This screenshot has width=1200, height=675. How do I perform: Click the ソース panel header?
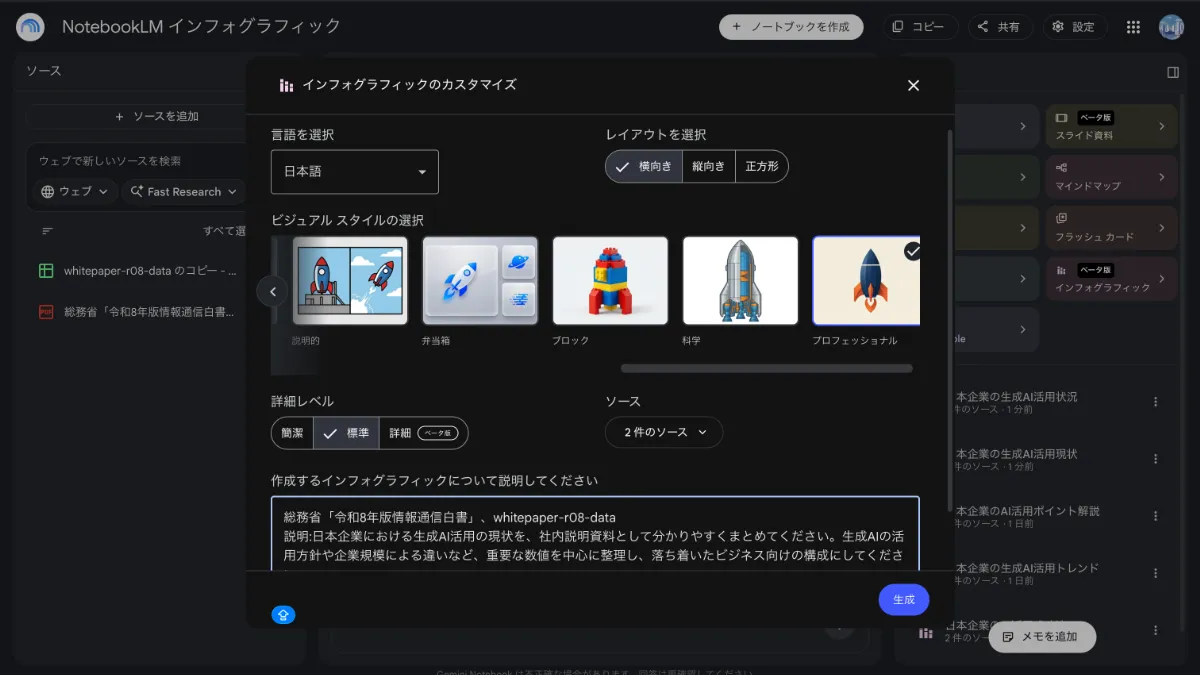tap(44, 71)
